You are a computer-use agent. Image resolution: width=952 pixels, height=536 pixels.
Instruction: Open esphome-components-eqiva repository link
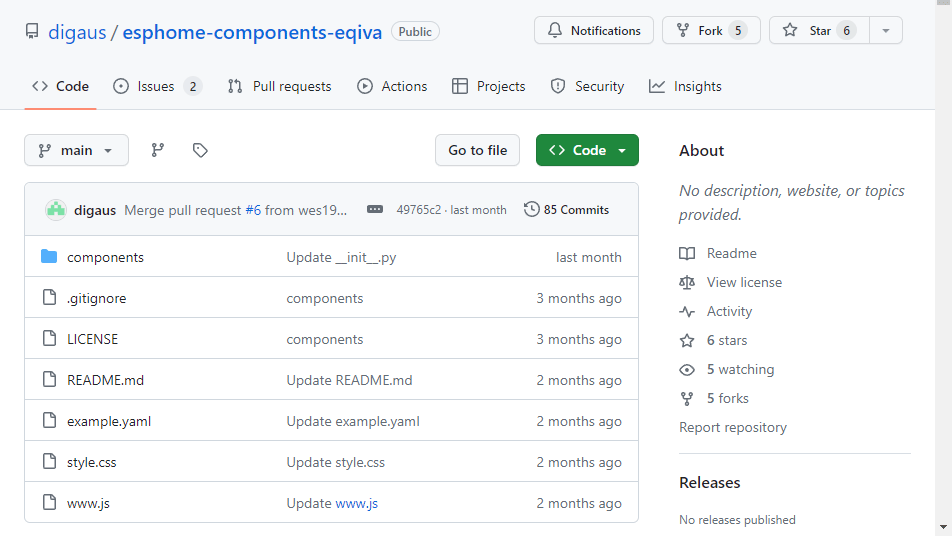[252, 32]
